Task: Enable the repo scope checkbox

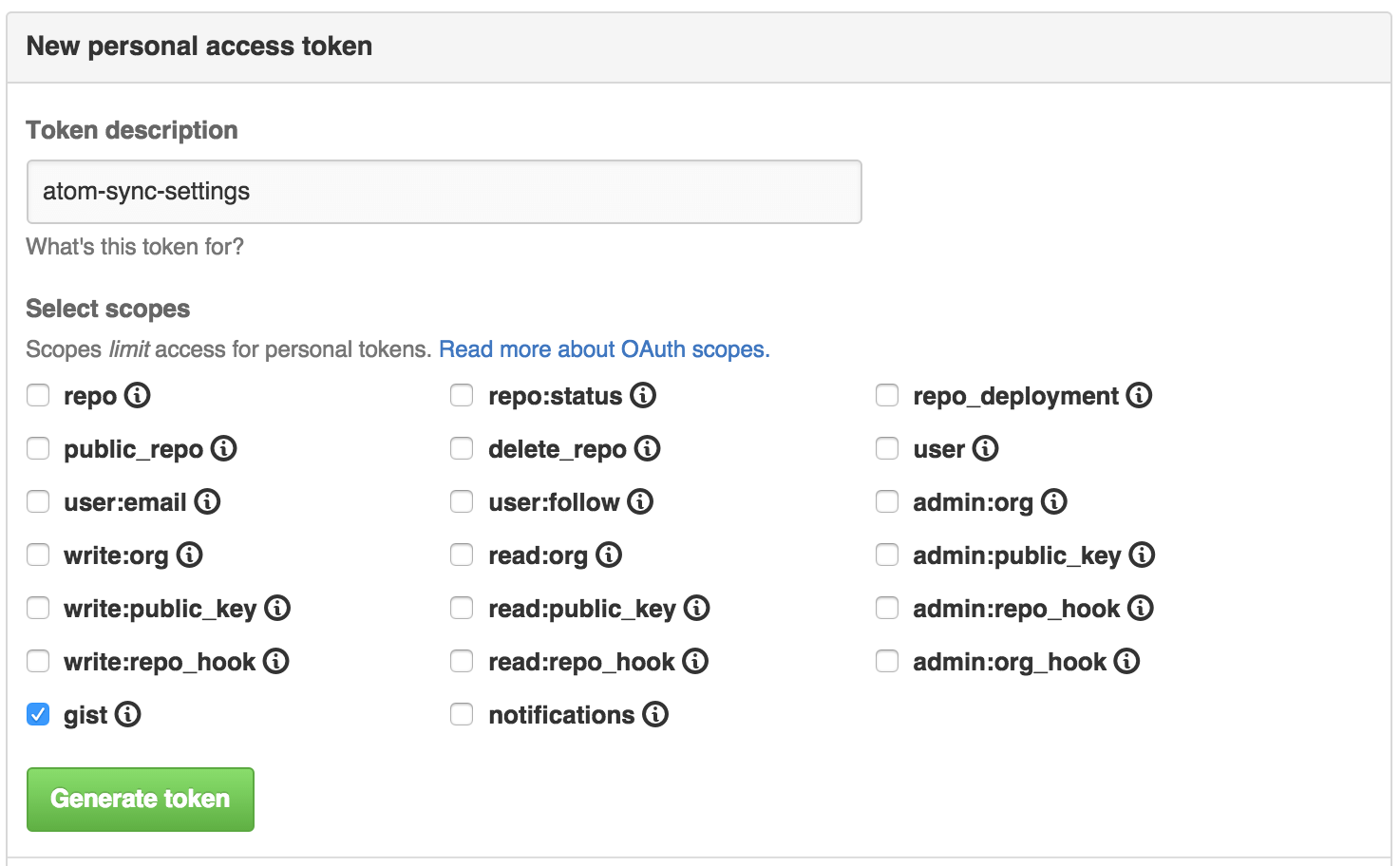Action: coord(38,395)
